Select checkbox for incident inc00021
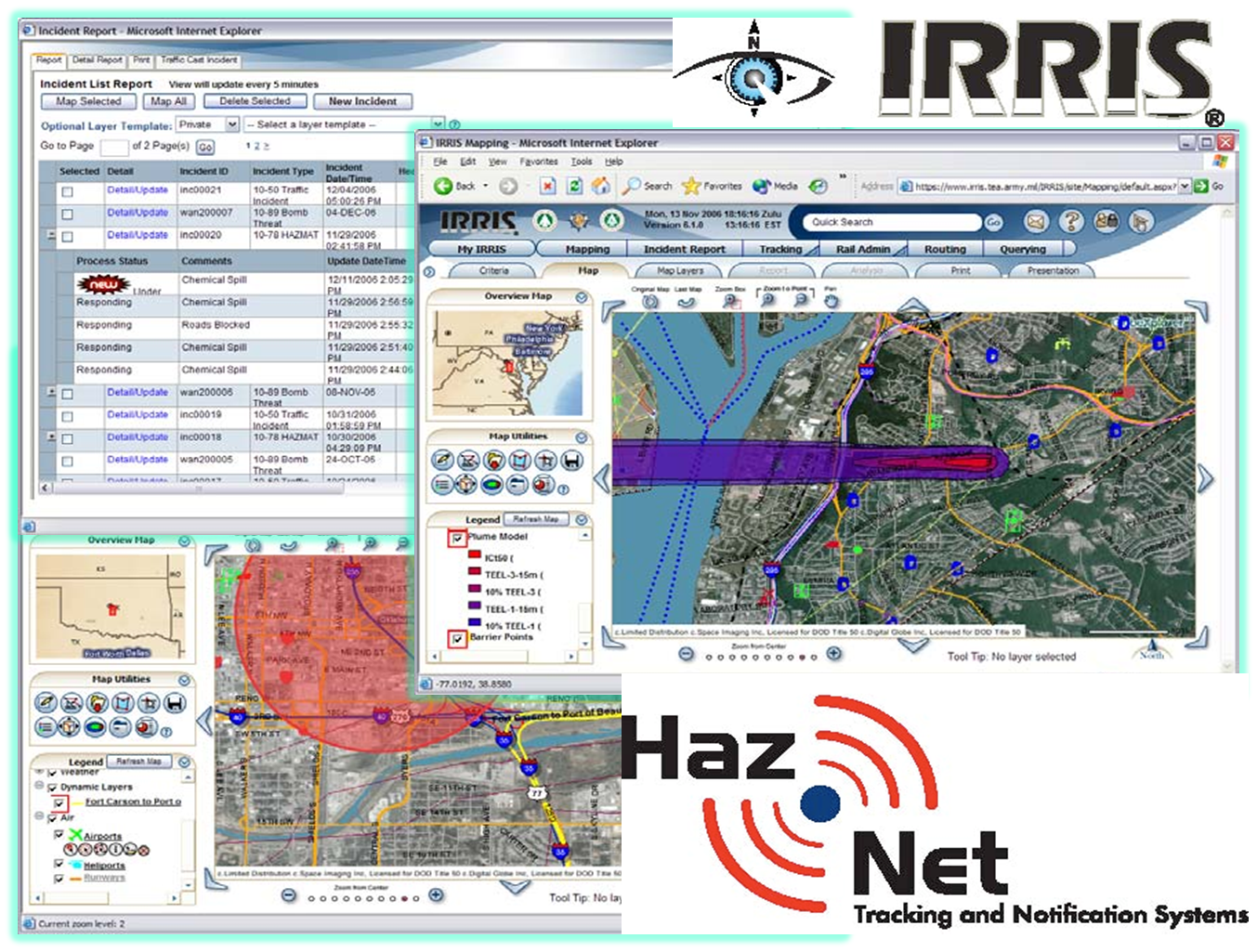 67,192
